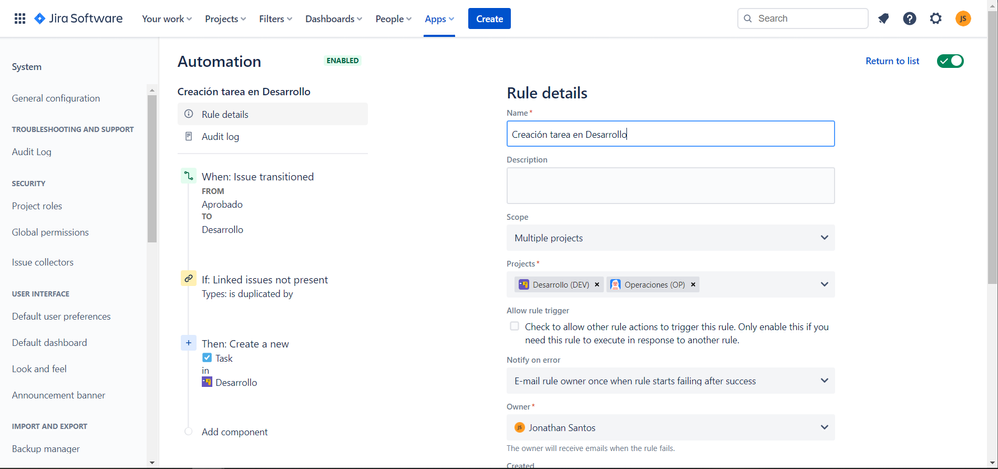The image size is (998, 469).
Task: Open the help question mark icon
Action: click(910, 18)
